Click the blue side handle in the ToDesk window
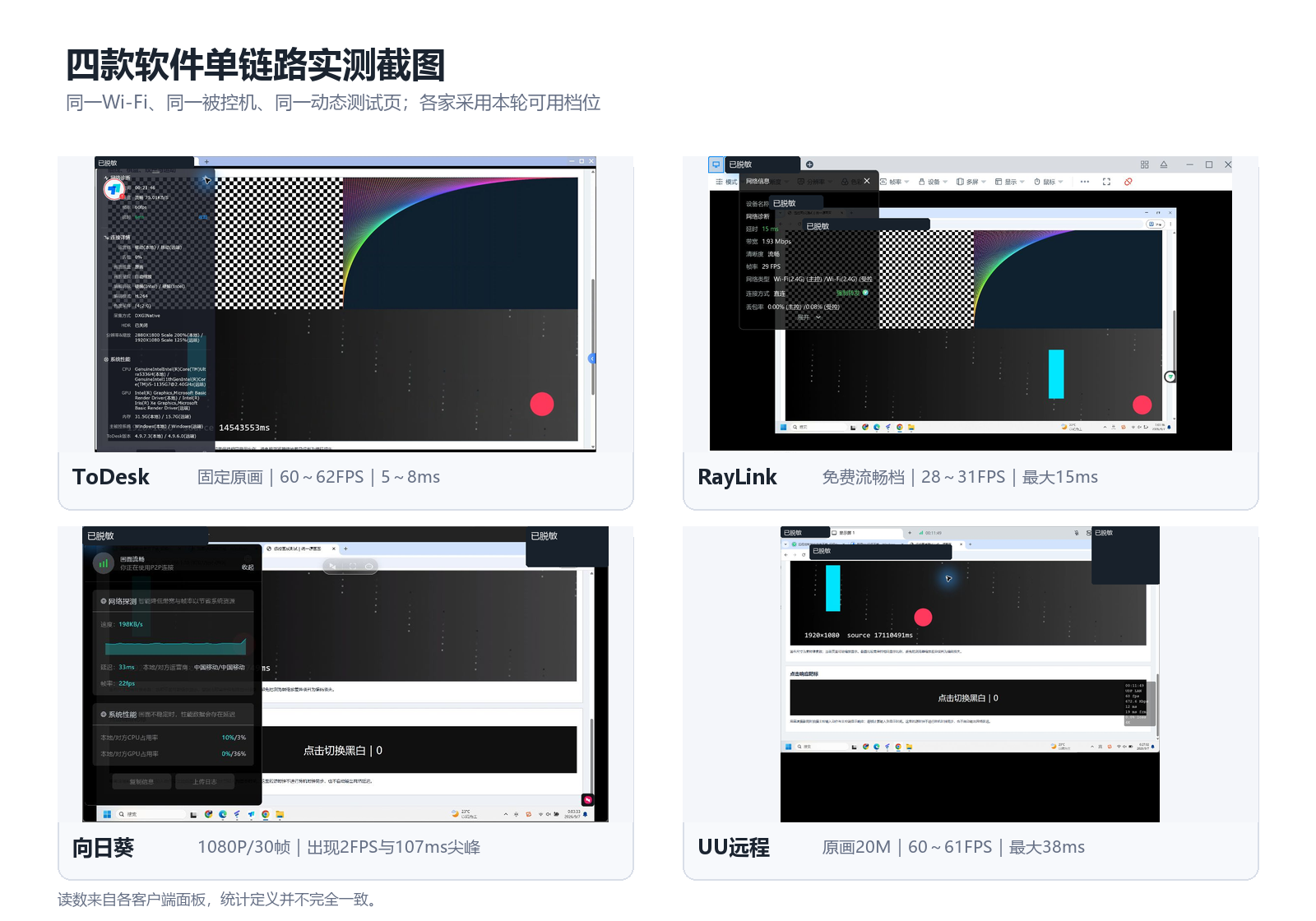Image resolution: width=1316 pixels, height=921 pixels. [591, 359]
